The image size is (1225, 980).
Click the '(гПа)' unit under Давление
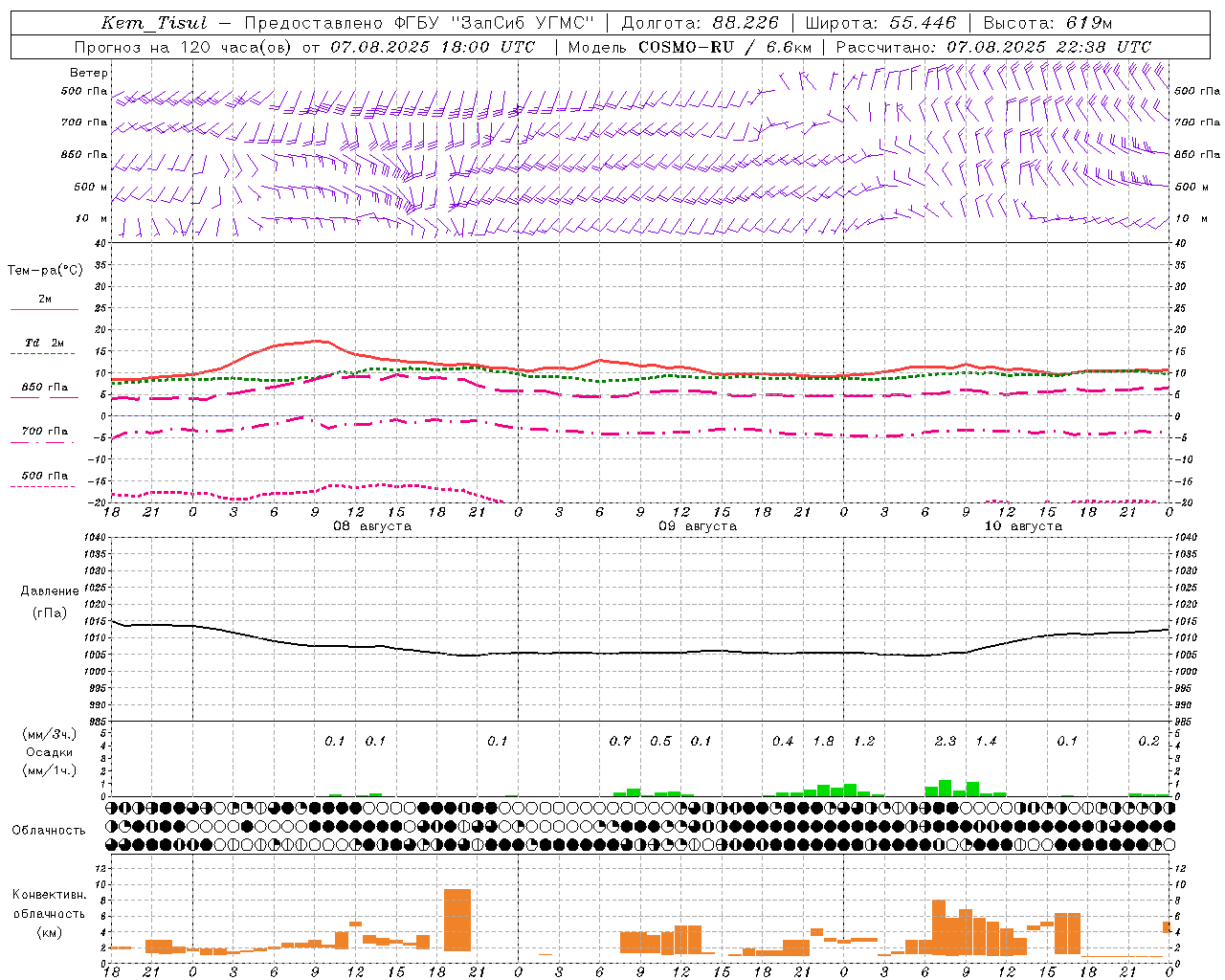(50, 613)
